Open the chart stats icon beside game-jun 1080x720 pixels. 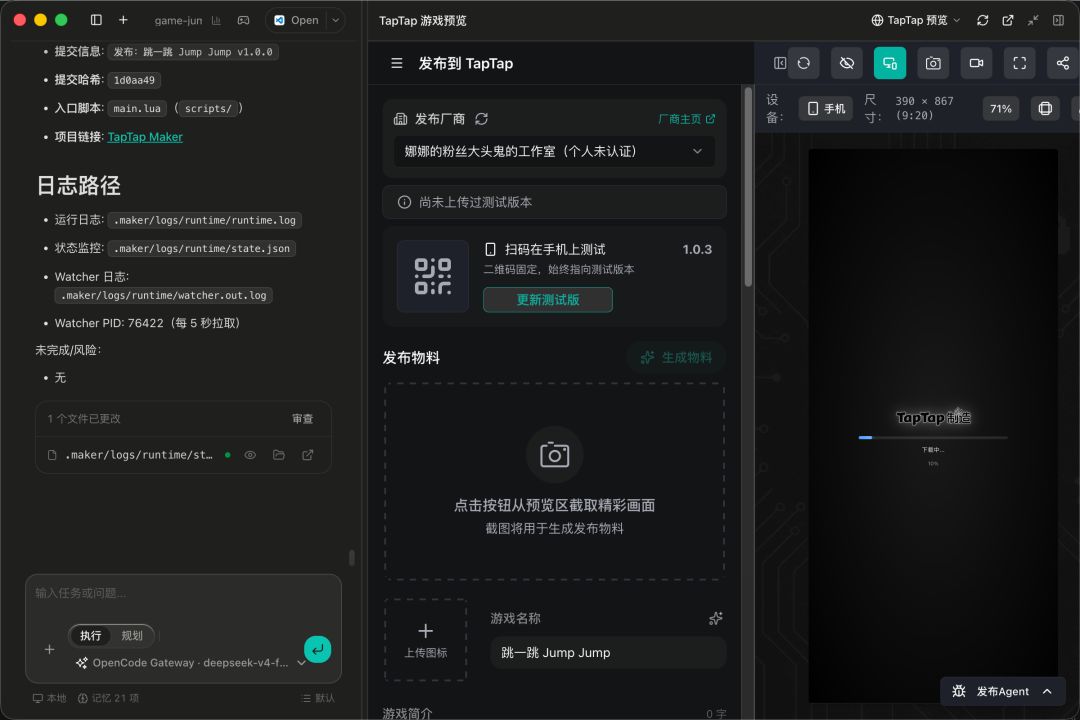point(216,21)
